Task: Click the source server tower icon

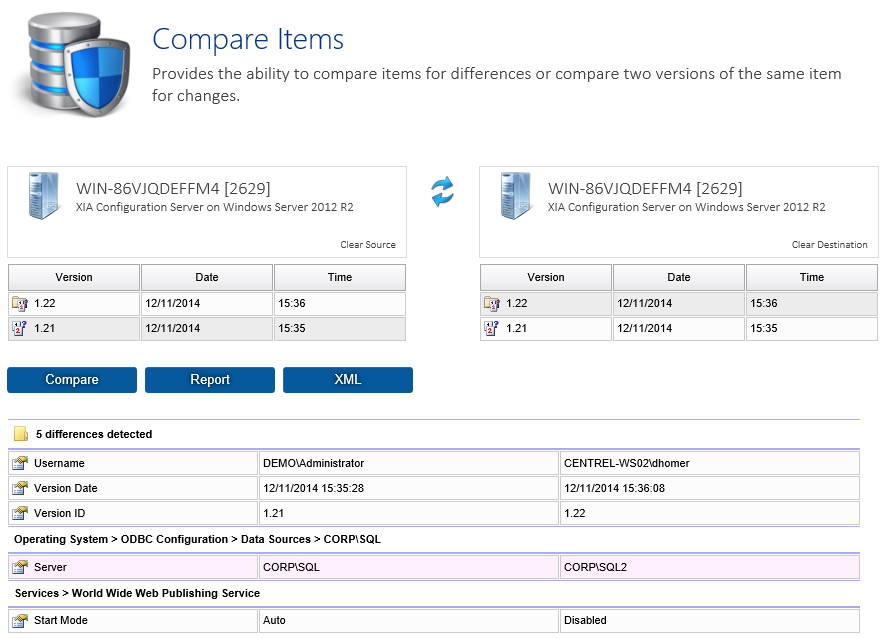Action: pyautogui.click(x=43, y=196)
